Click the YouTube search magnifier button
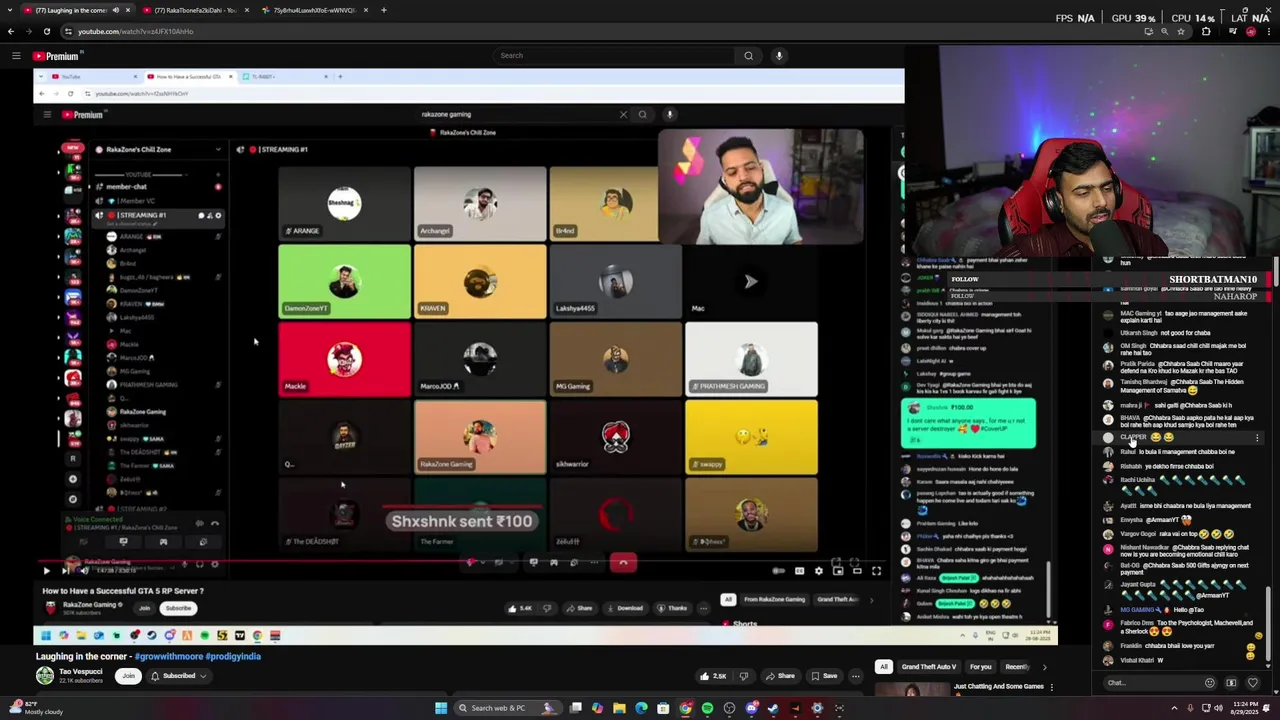 (748, 56)
